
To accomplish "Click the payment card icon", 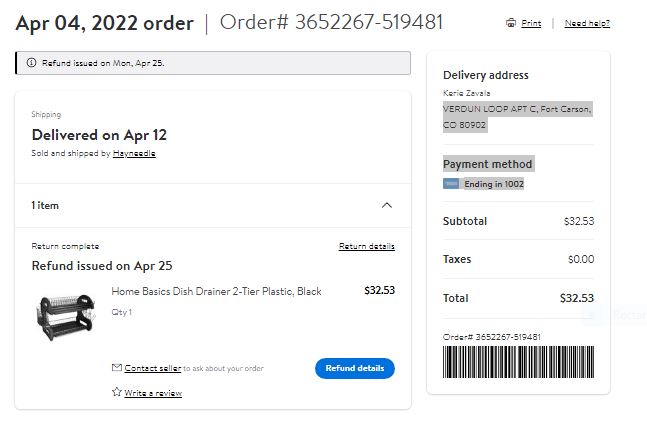I will tap(451, 184).
